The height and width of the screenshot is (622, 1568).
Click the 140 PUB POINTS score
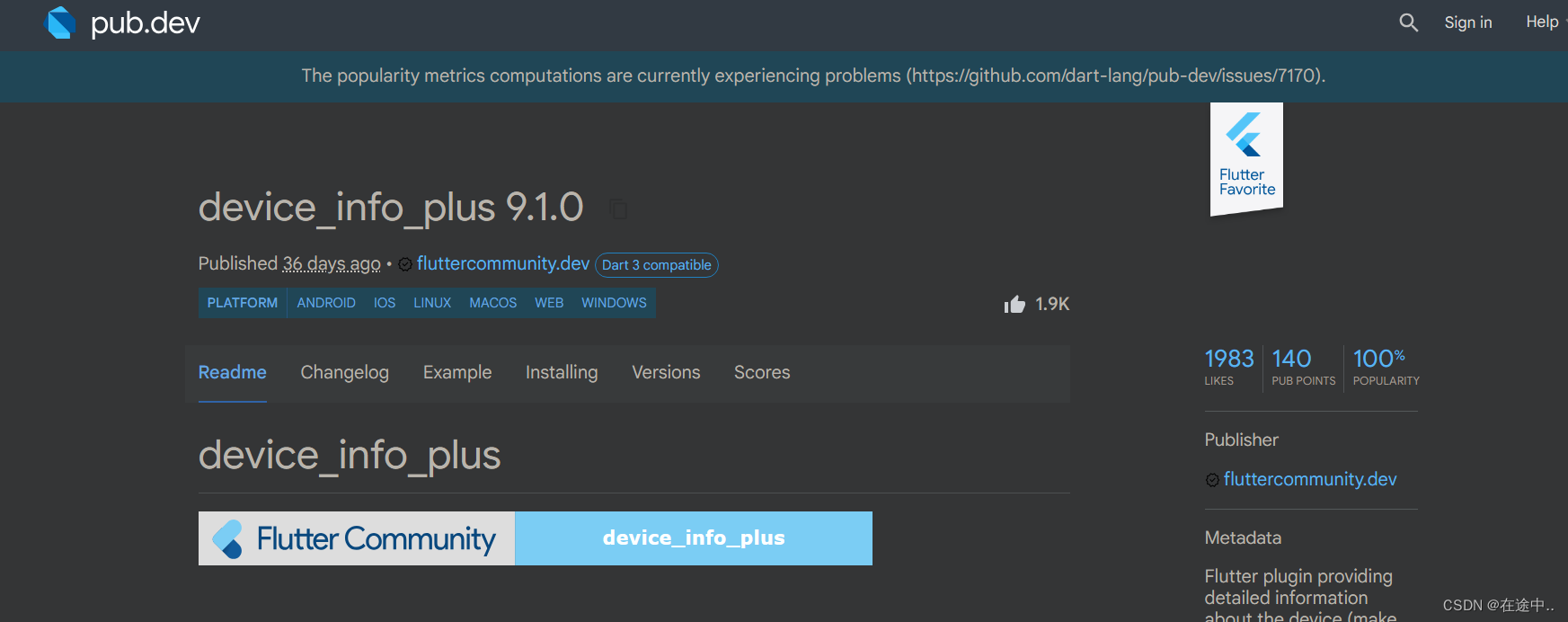pyautogui.click(x=1304, y=367)
